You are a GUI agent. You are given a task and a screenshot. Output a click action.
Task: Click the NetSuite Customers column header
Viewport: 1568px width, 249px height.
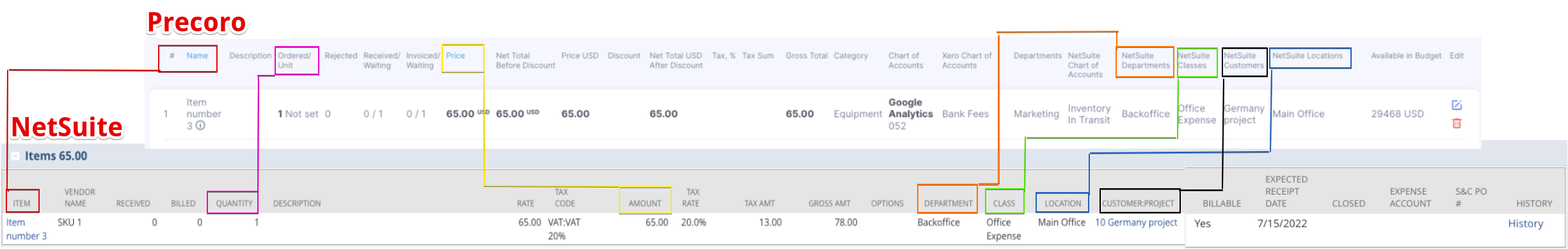(1244, 61)
